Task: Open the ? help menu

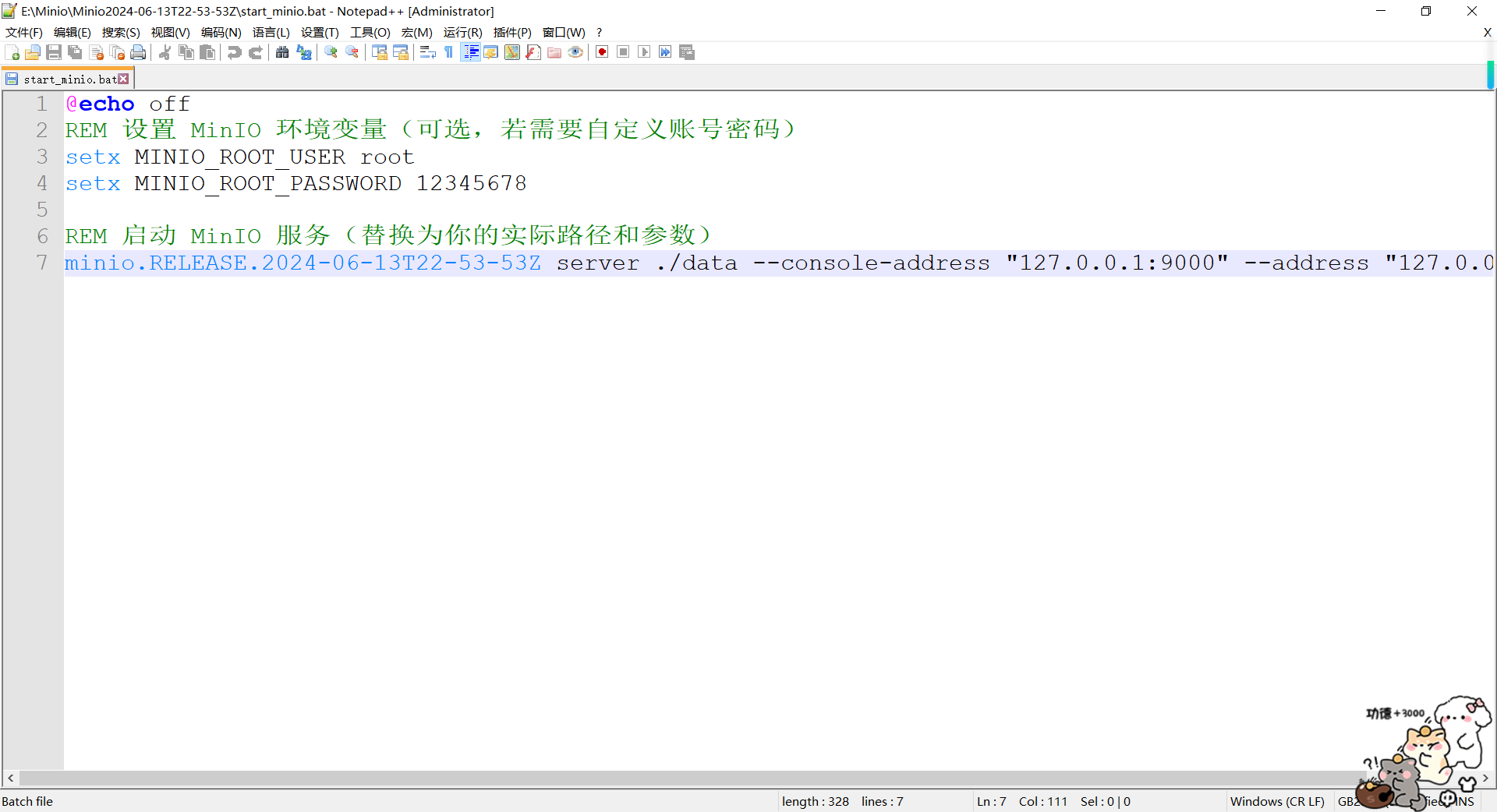Action: click(x=599, y=32)
